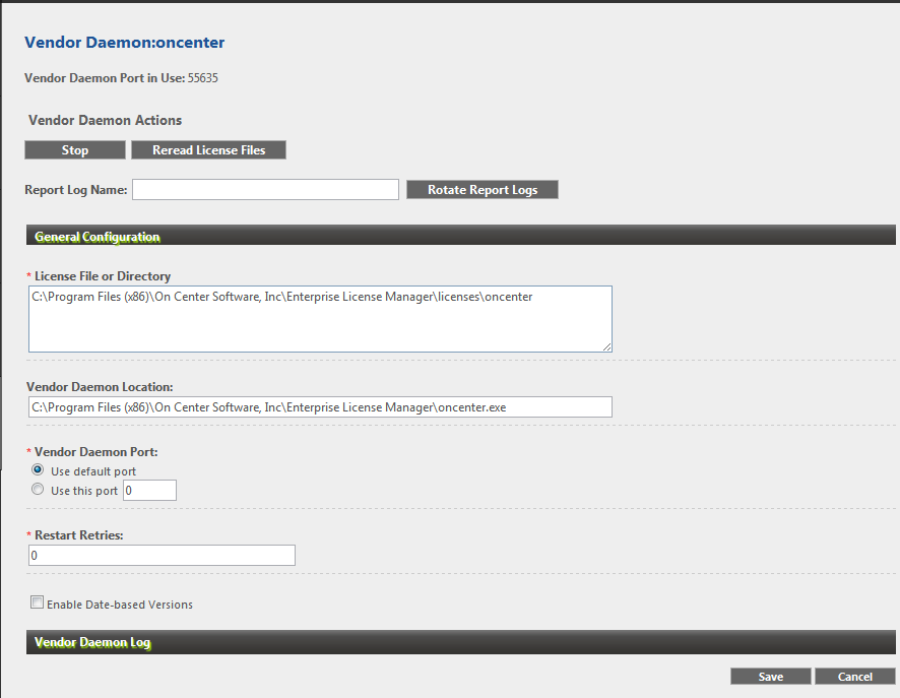
Task: Click the Report Log Name label
Action: [76, 190]
